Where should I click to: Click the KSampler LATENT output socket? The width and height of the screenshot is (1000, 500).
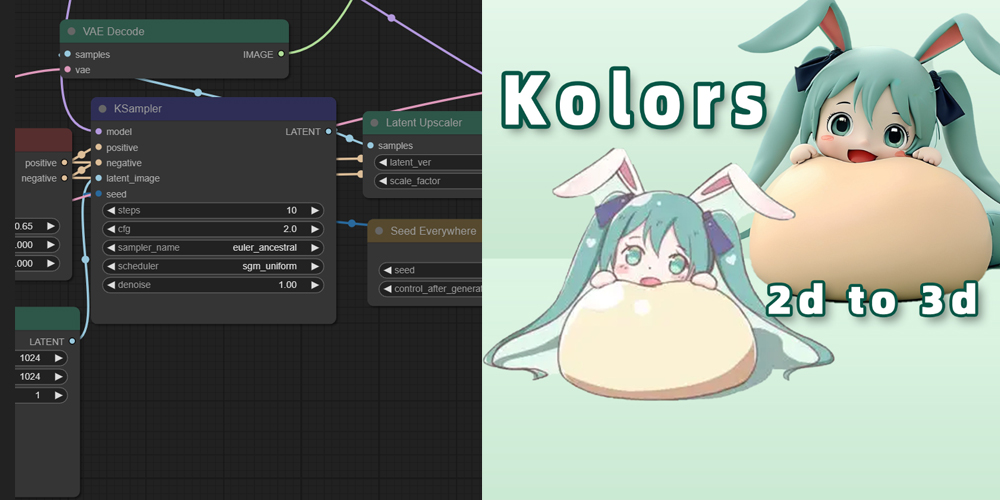pos(328,131)
